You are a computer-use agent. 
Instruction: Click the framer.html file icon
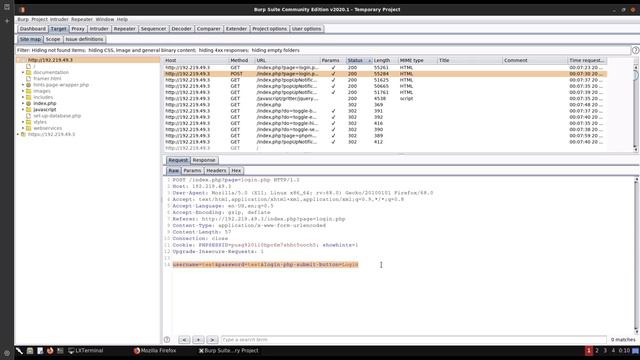[x=29, y=78]
